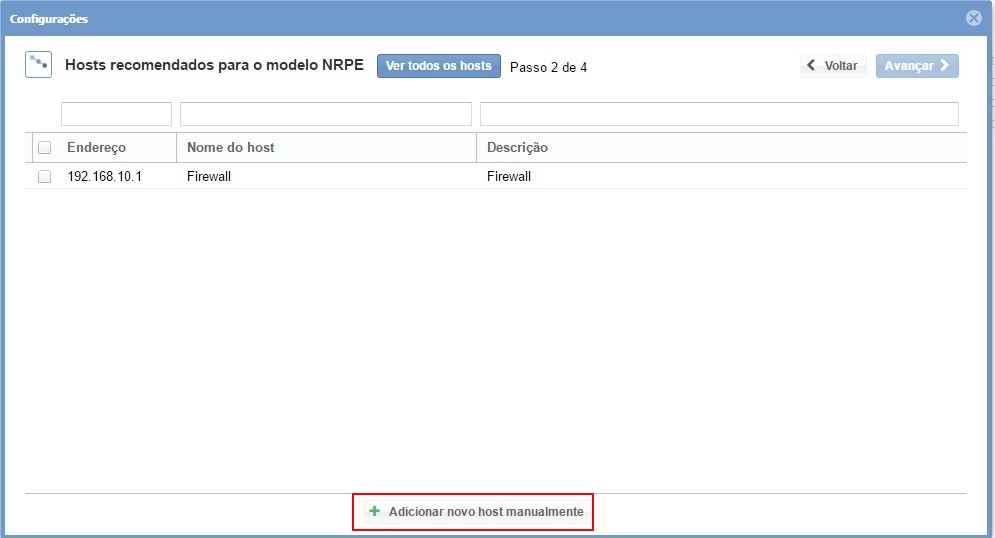Screen dimensions: 995x538
Task: Click the Descrição column header
Action: 517,148
